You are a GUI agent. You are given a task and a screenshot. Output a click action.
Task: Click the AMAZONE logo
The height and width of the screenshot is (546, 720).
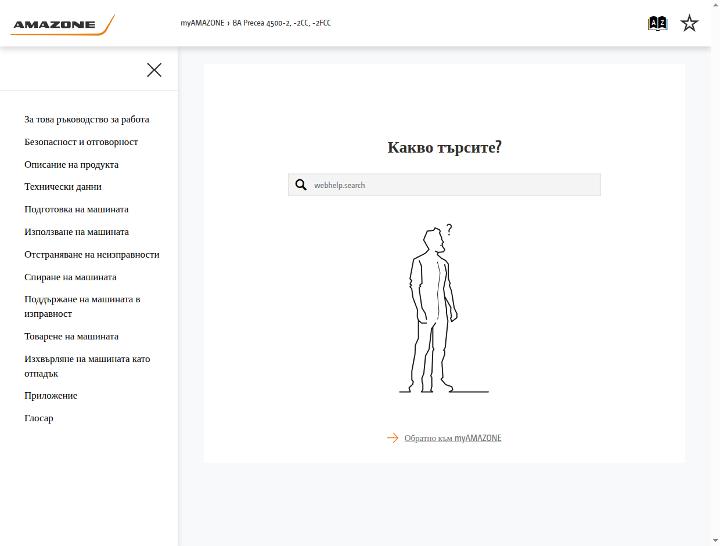point(62,25)
